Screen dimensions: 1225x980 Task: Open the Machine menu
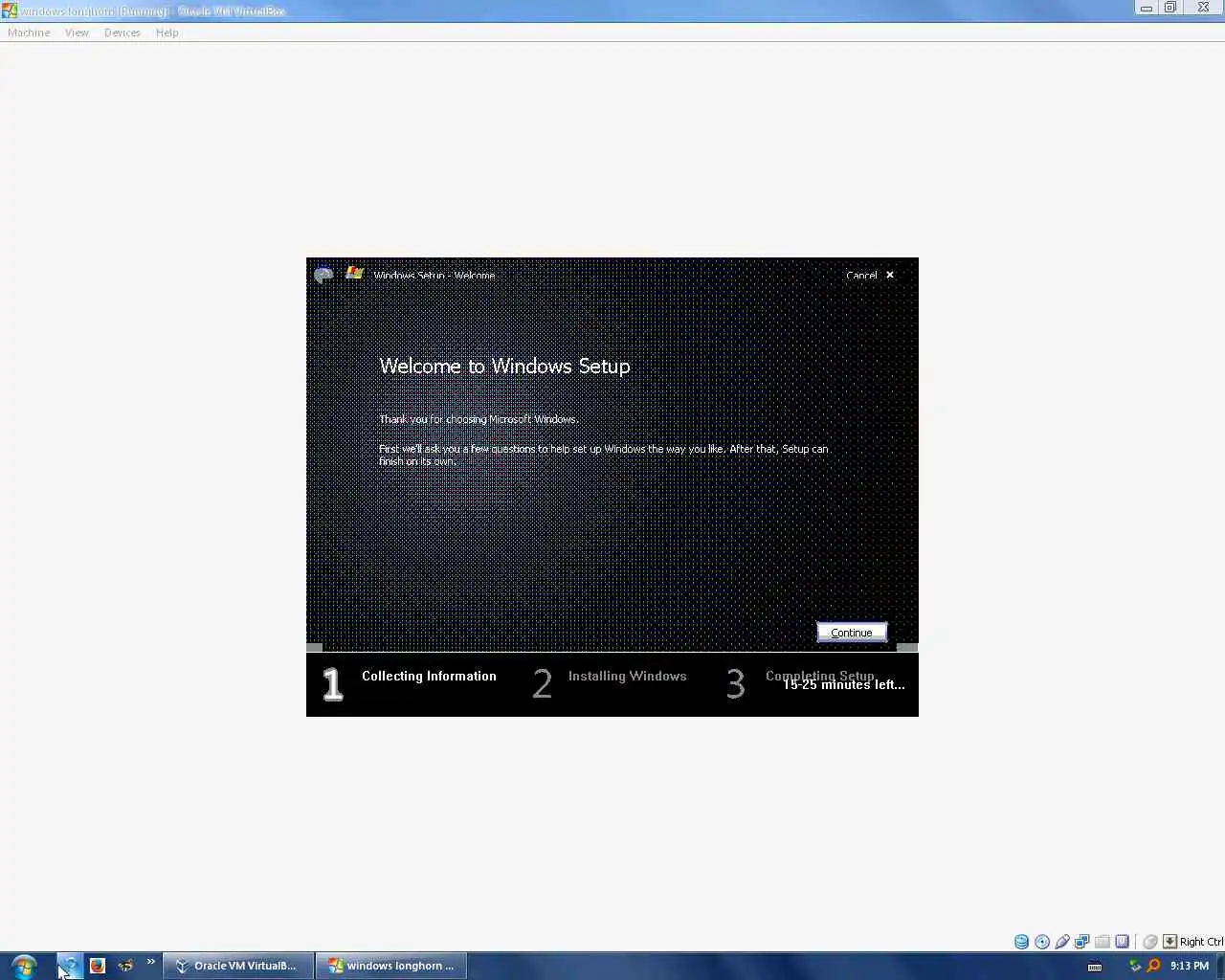tap(29, 33)
